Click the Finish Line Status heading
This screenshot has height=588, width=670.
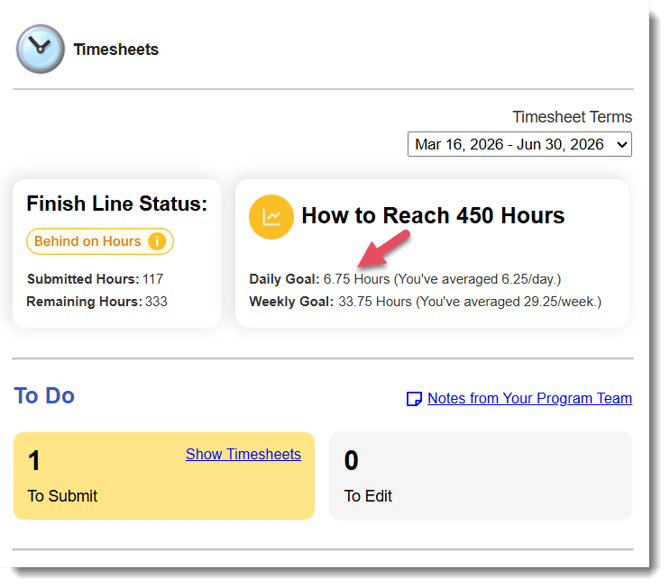click(117, 204)
